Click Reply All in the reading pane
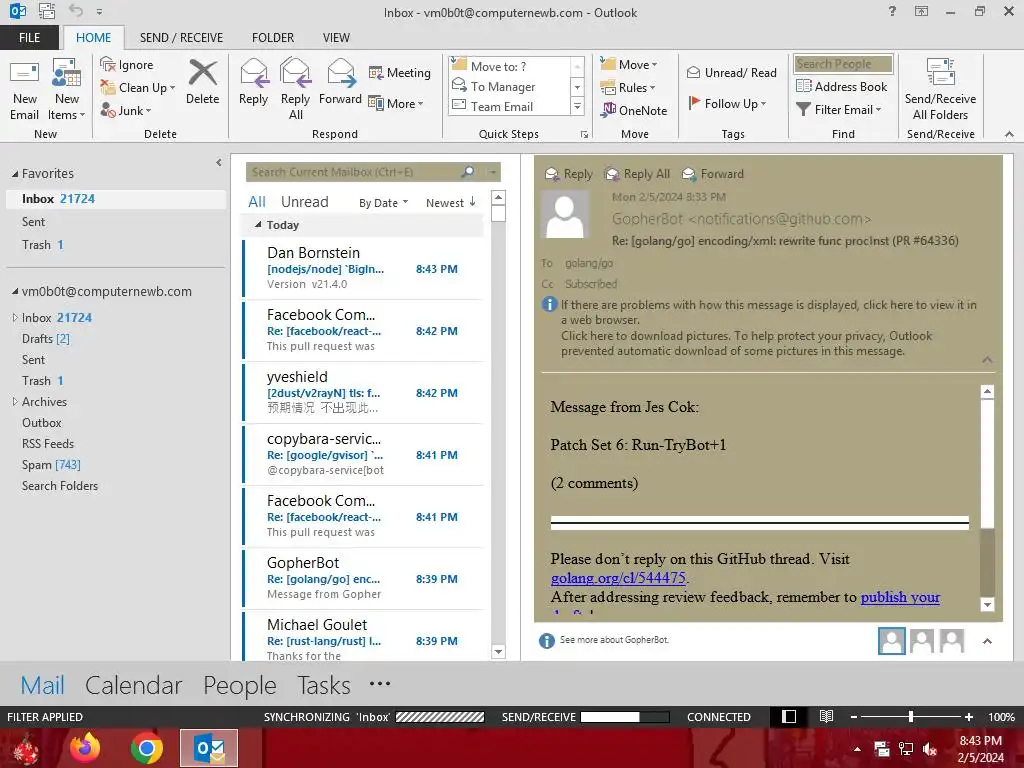1024x768 pixels. [x=637, y=174]
